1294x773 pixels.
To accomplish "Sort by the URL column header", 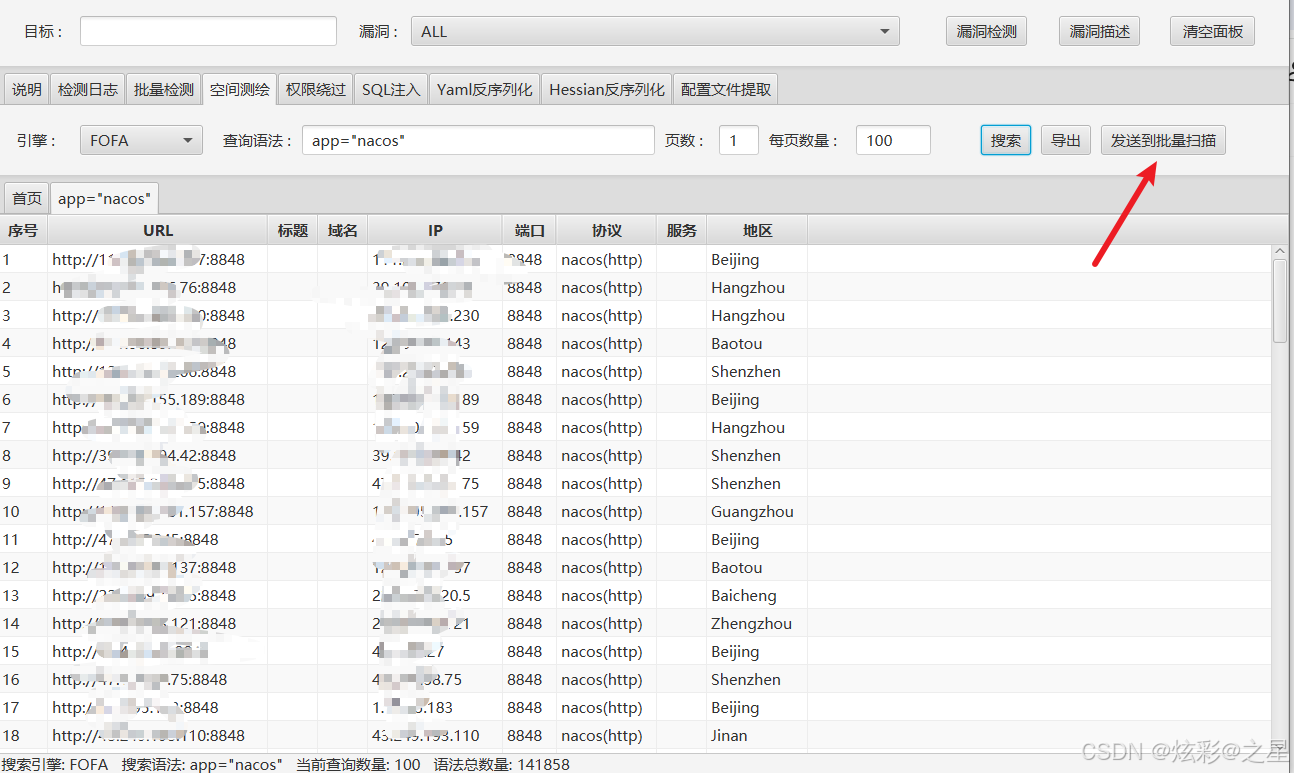I will tap(158, 230).
